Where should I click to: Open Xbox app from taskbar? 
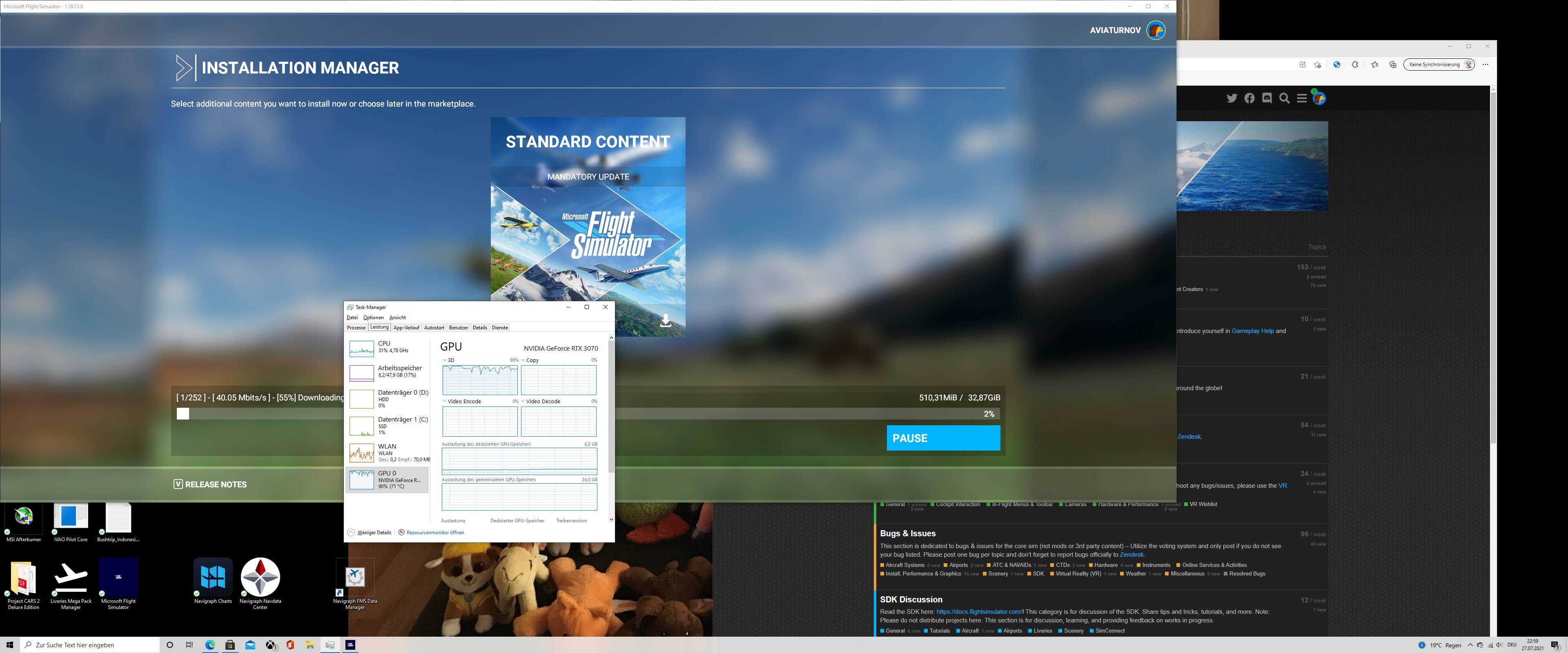point(271,644)
